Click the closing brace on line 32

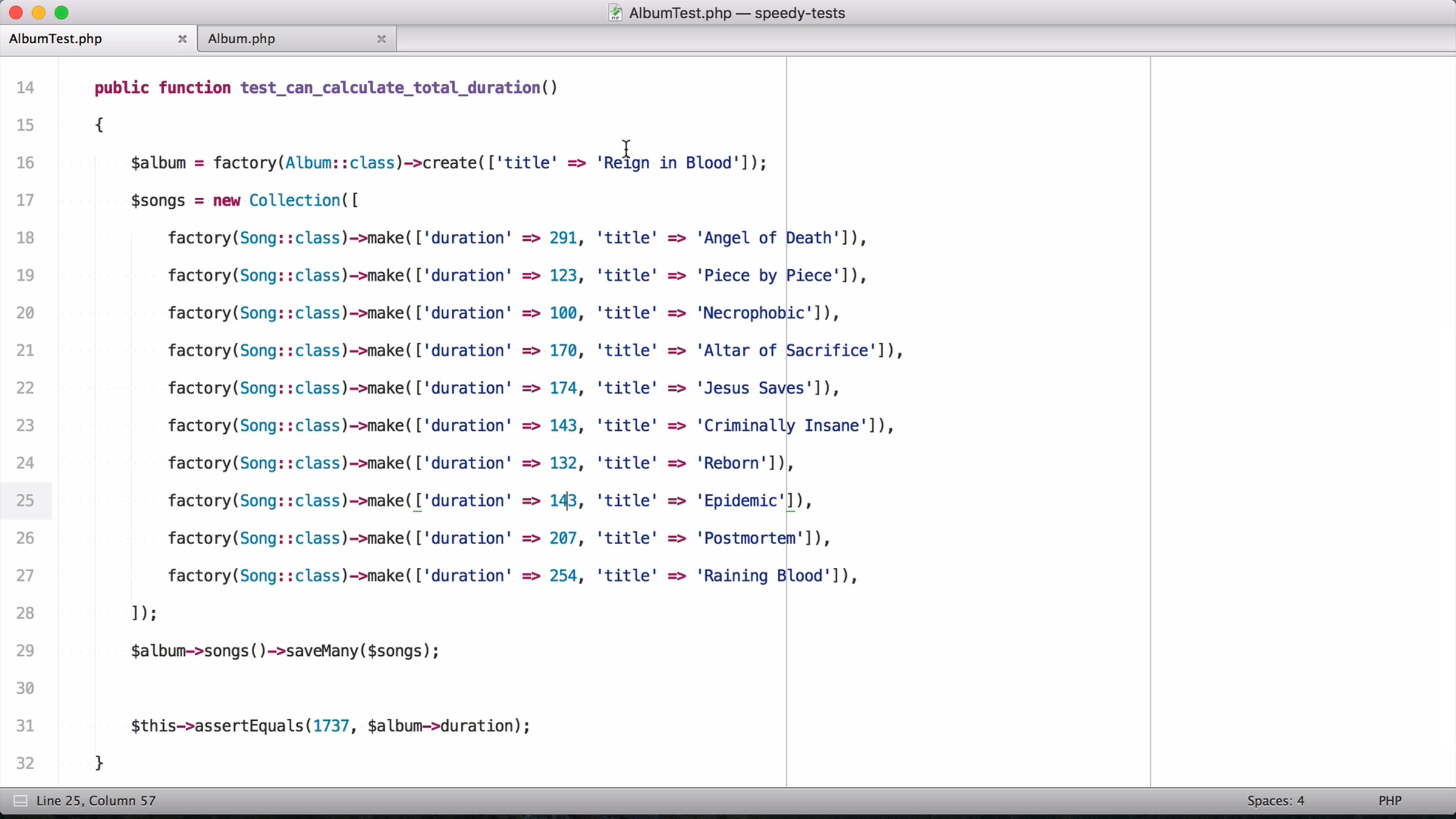coord(99,763)
